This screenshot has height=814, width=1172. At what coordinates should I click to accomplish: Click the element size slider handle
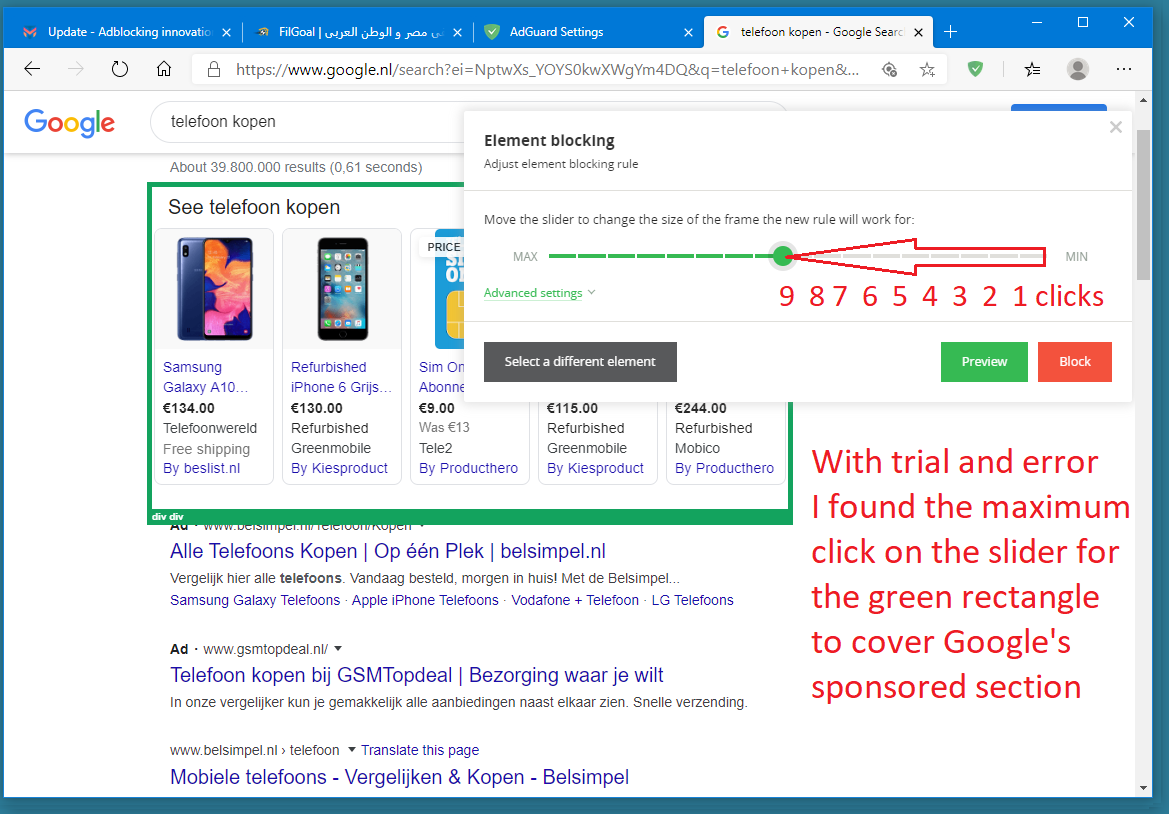click(x=783, y=256)
